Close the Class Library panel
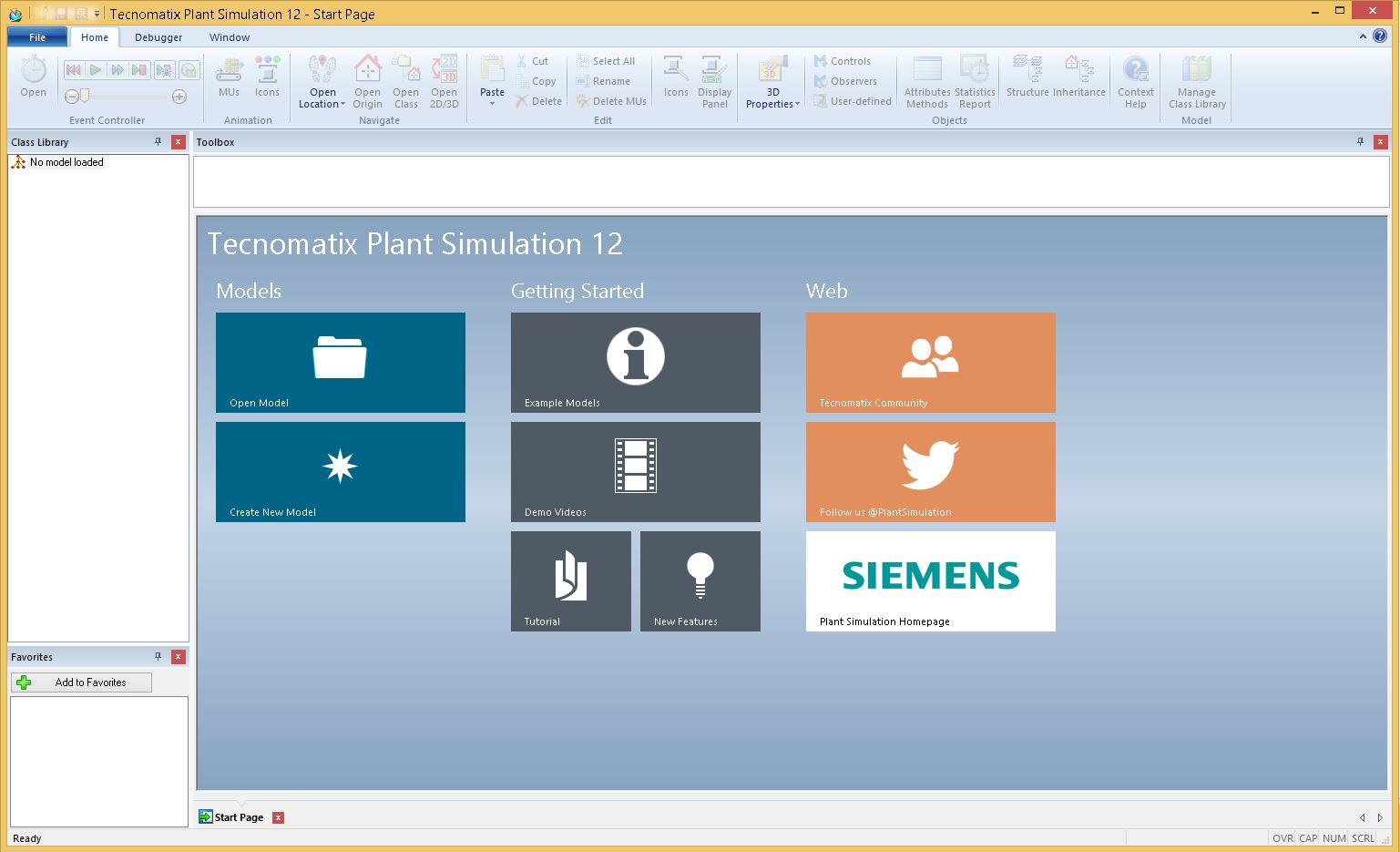 tap(179, 142)
